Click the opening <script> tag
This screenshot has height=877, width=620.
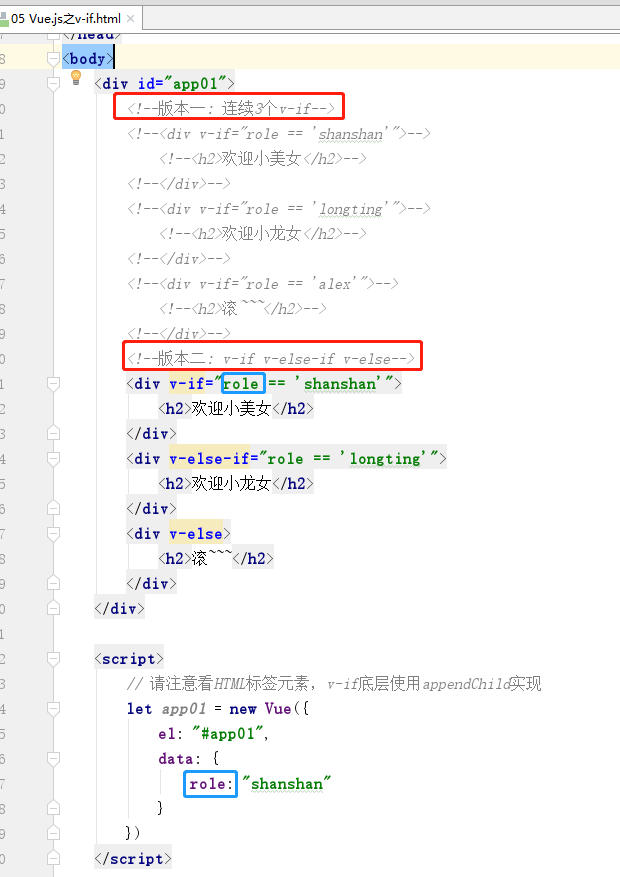[129, 659]
